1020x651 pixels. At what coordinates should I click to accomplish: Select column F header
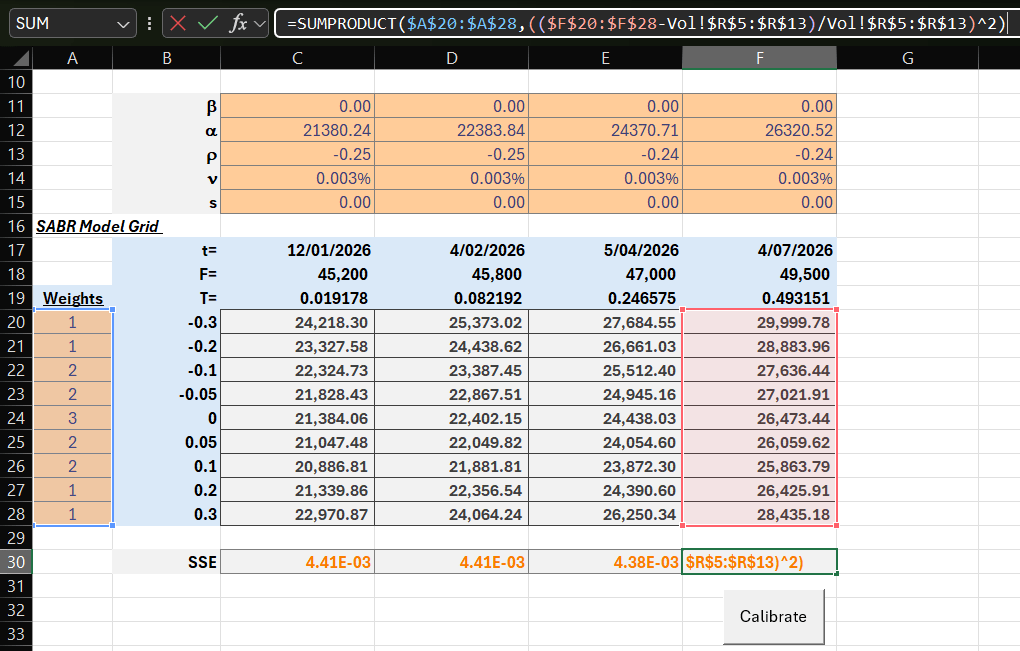pos(759,59)
